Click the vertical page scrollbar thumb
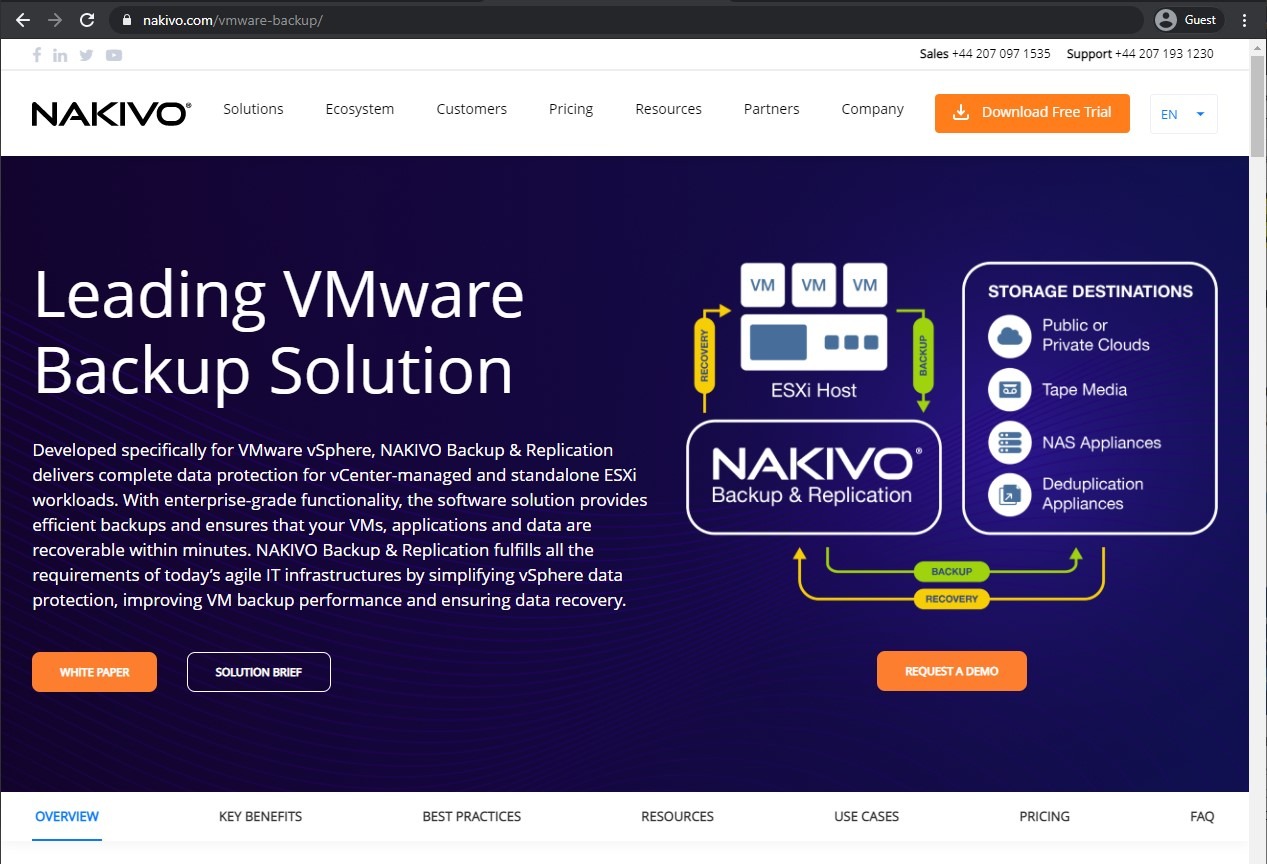 [x=1258, y=107]
